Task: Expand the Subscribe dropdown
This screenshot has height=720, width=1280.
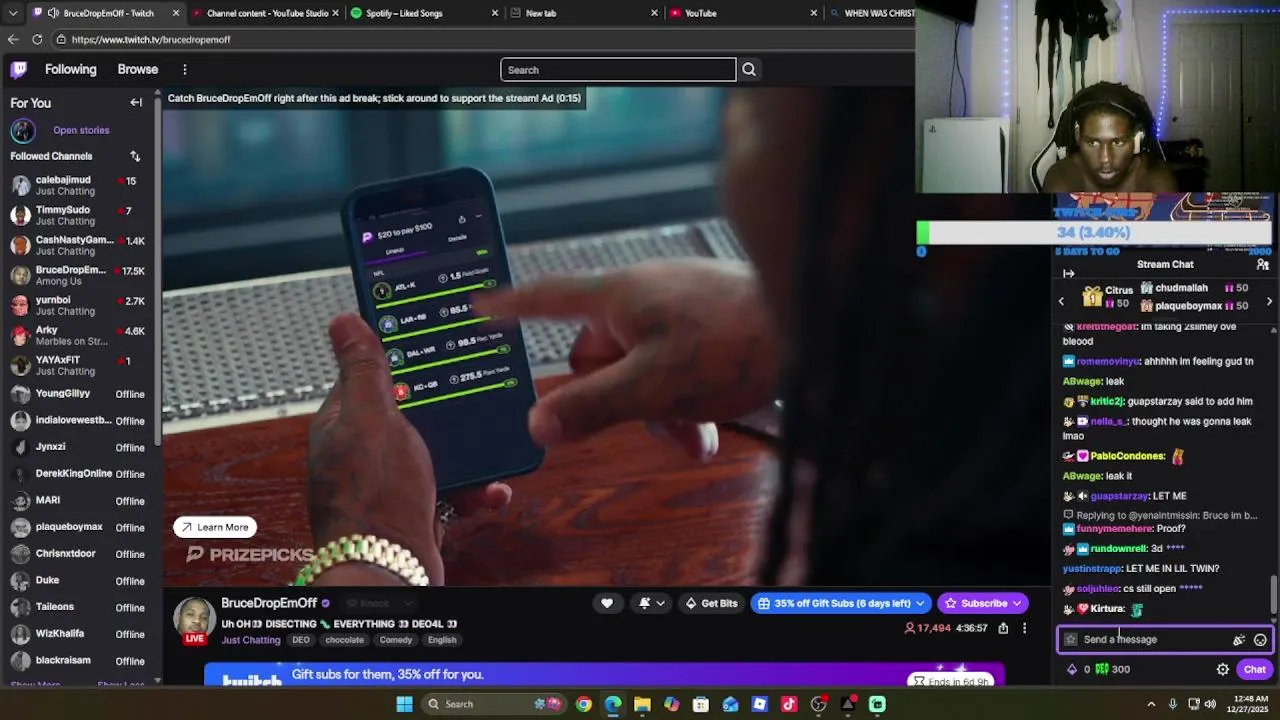Action: (1017, 603)
